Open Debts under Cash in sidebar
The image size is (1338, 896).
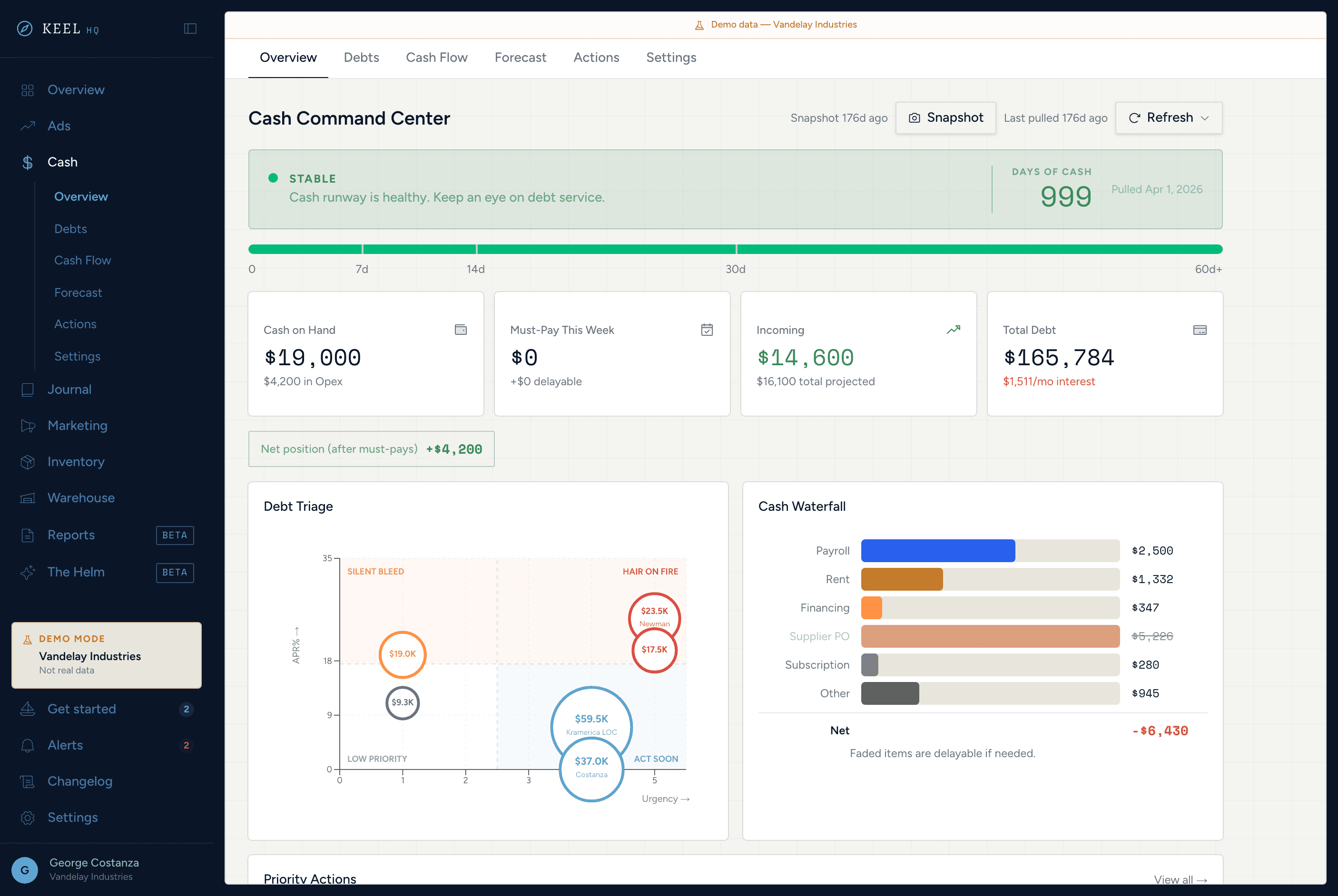(x=71, y=229)
